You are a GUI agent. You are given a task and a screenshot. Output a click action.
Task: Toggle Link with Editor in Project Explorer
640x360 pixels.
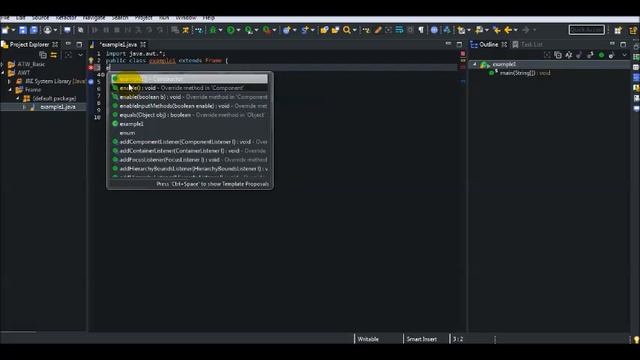coord(54,55)
